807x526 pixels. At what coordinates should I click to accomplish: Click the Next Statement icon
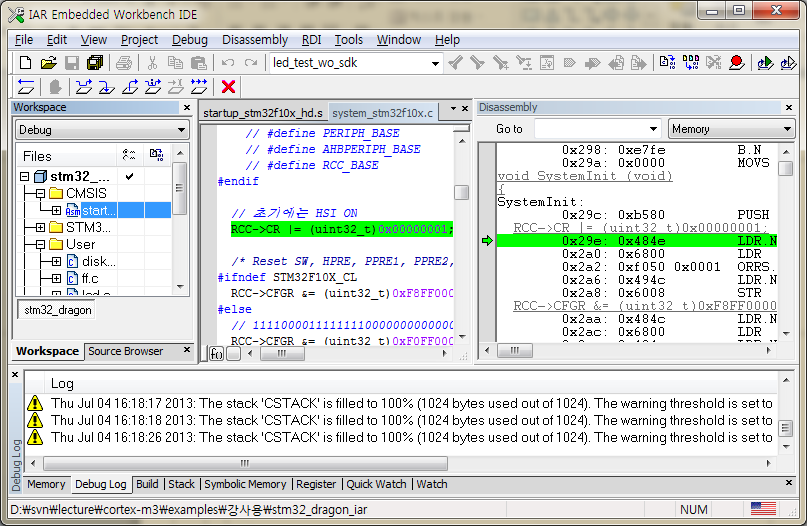click(x=153, y=86)
